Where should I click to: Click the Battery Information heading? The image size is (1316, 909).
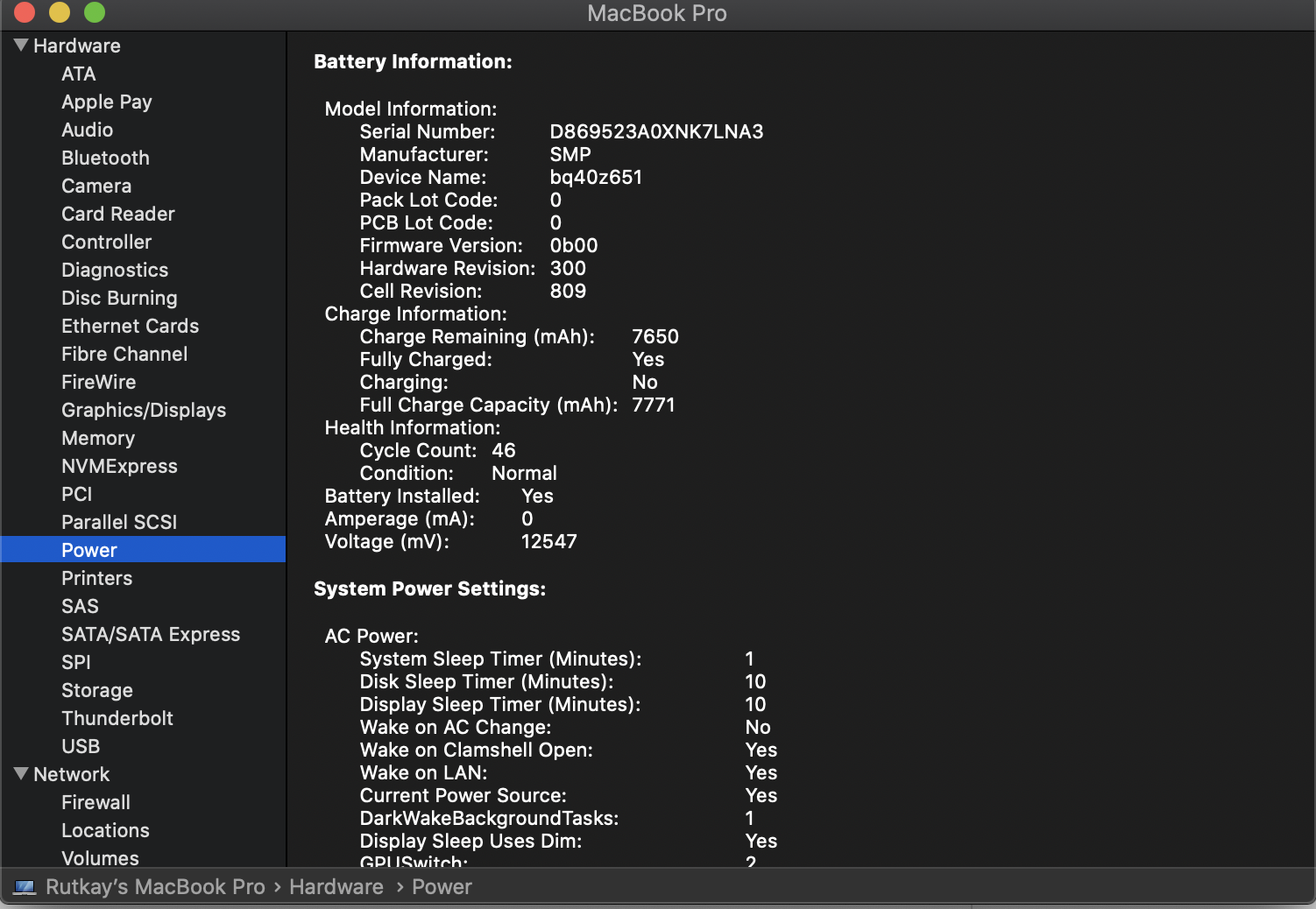pyautogui.click(x=413, y=61)
